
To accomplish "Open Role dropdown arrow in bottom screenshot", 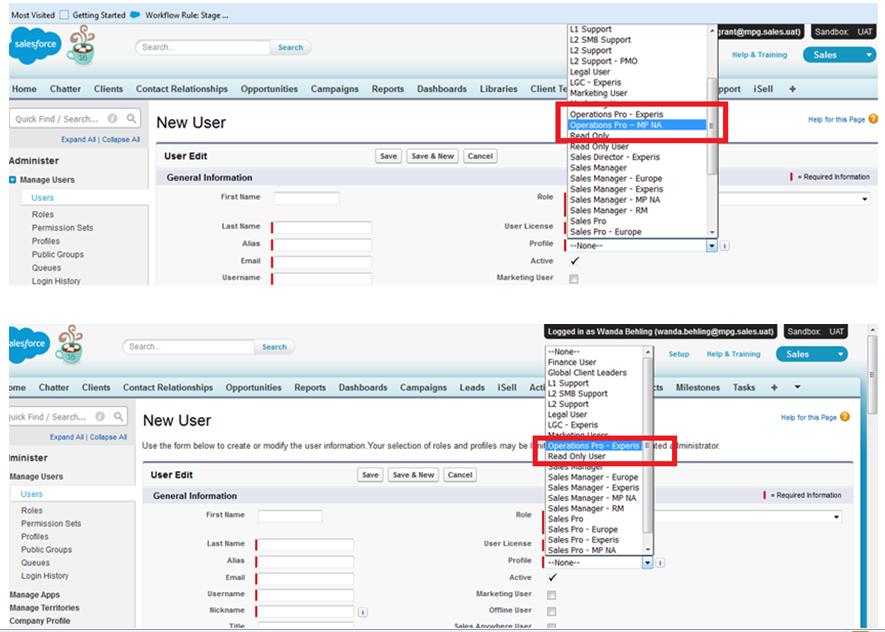I will (836, 517).
